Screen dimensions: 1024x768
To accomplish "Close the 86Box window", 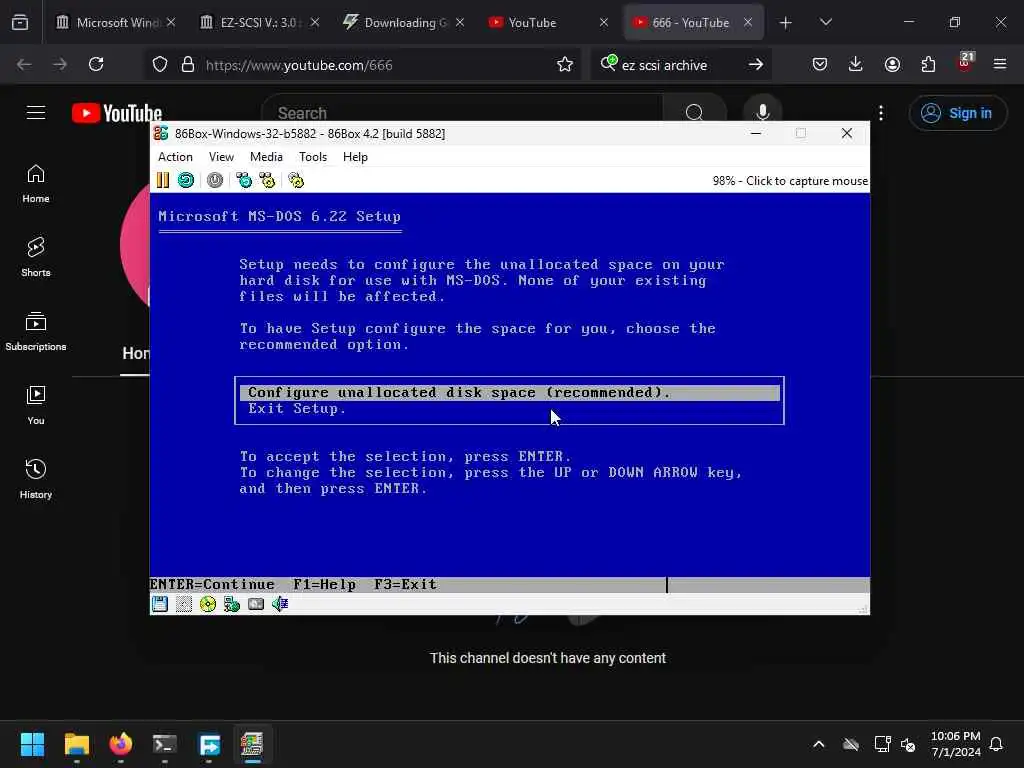I will (847, 133).
